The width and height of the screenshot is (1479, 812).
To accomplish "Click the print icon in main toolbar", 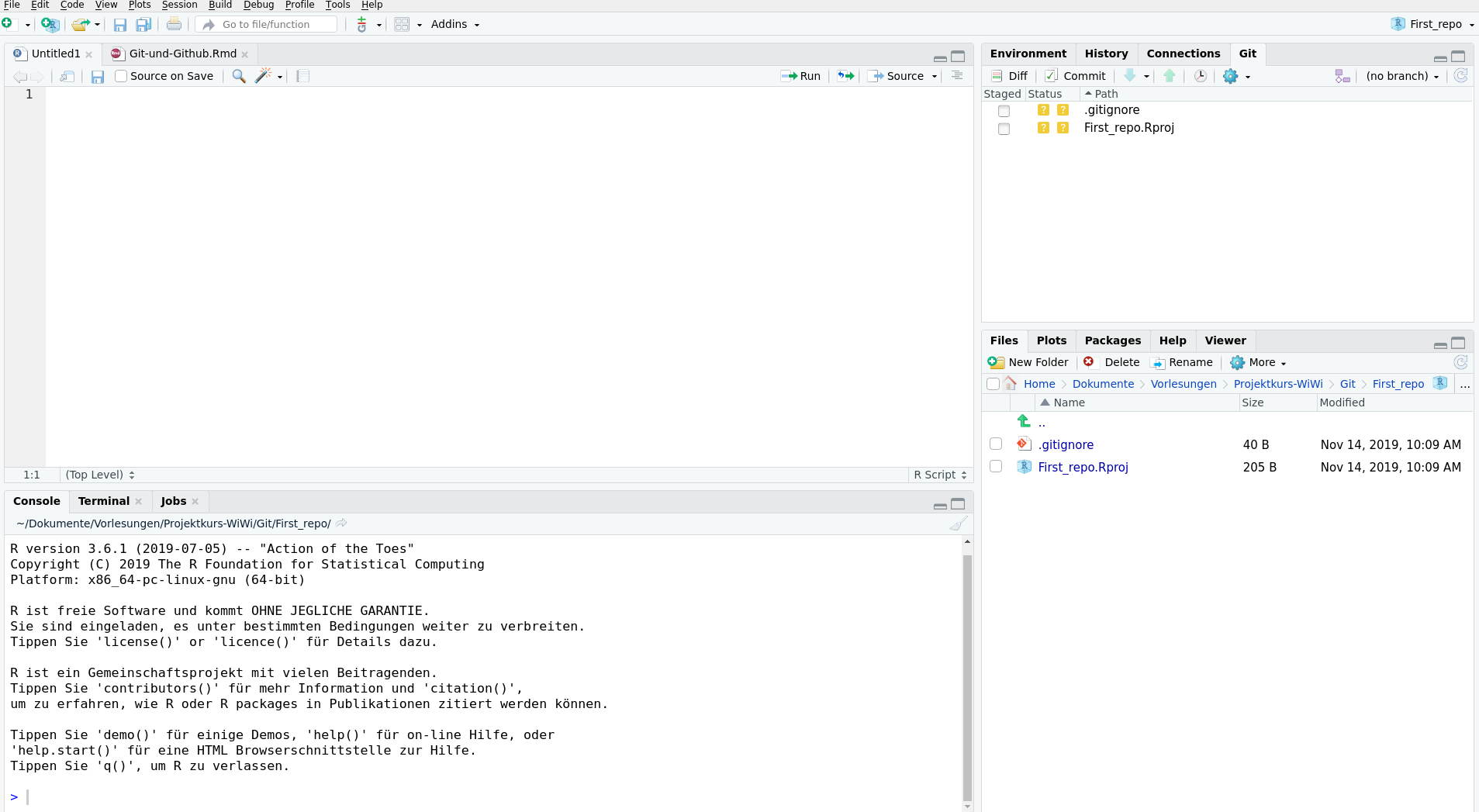I will 174,25.
